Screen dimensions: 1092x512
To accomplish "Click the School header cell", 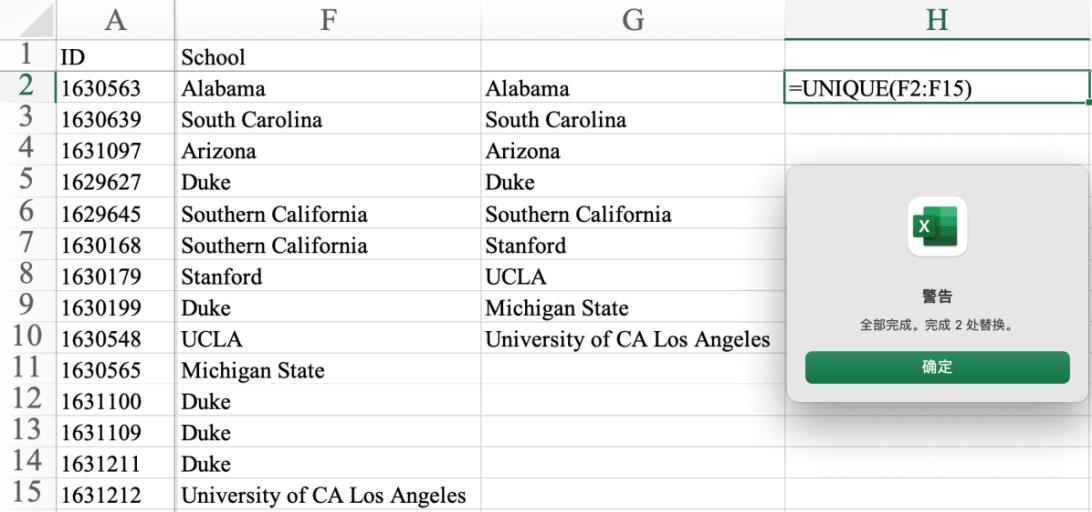I will (327, 57).
